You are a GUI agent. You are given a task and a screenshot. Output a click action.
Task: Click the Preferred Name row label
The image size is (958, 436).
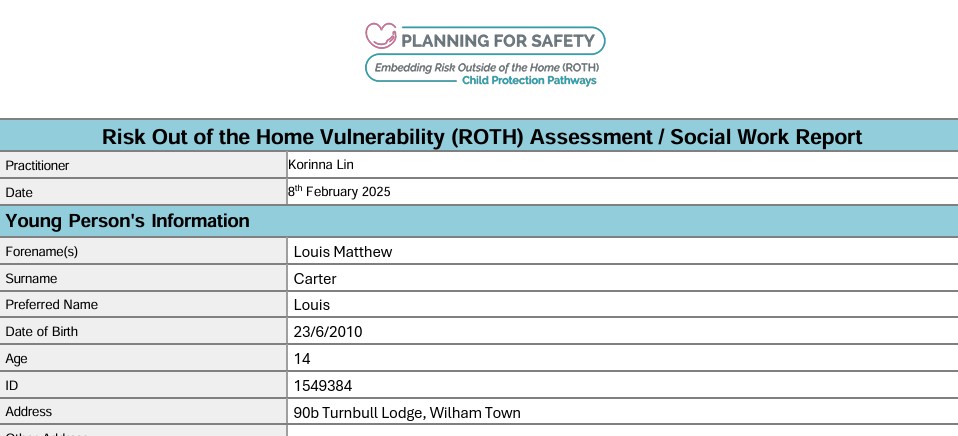(x=52, y=305)
